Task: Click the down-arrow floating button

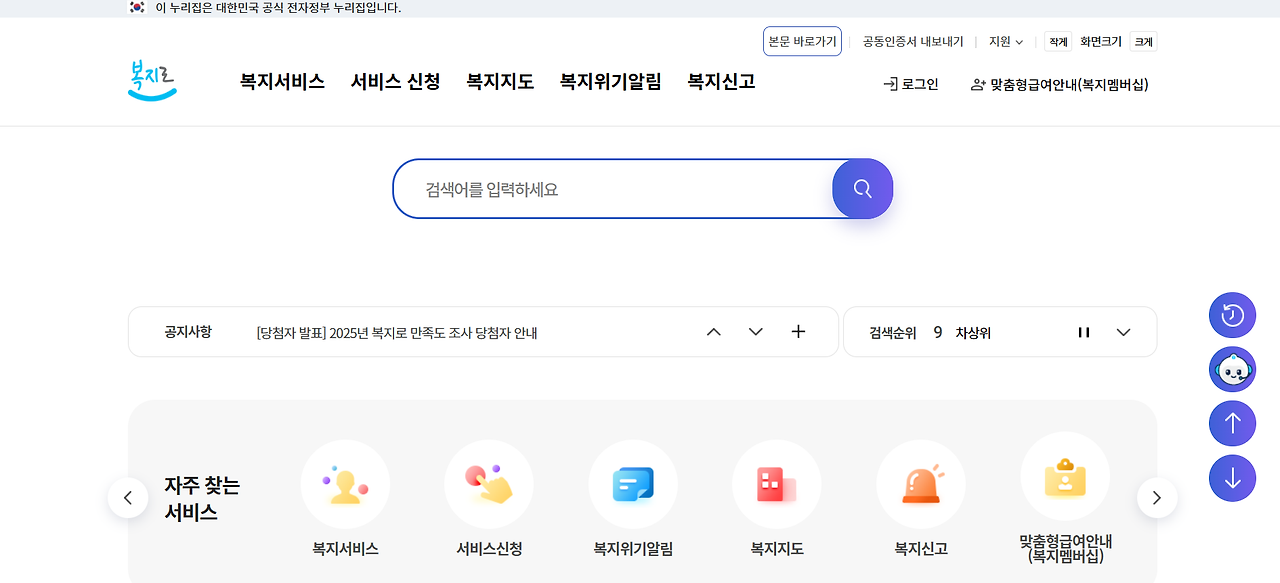Action: click(1232, 478)
